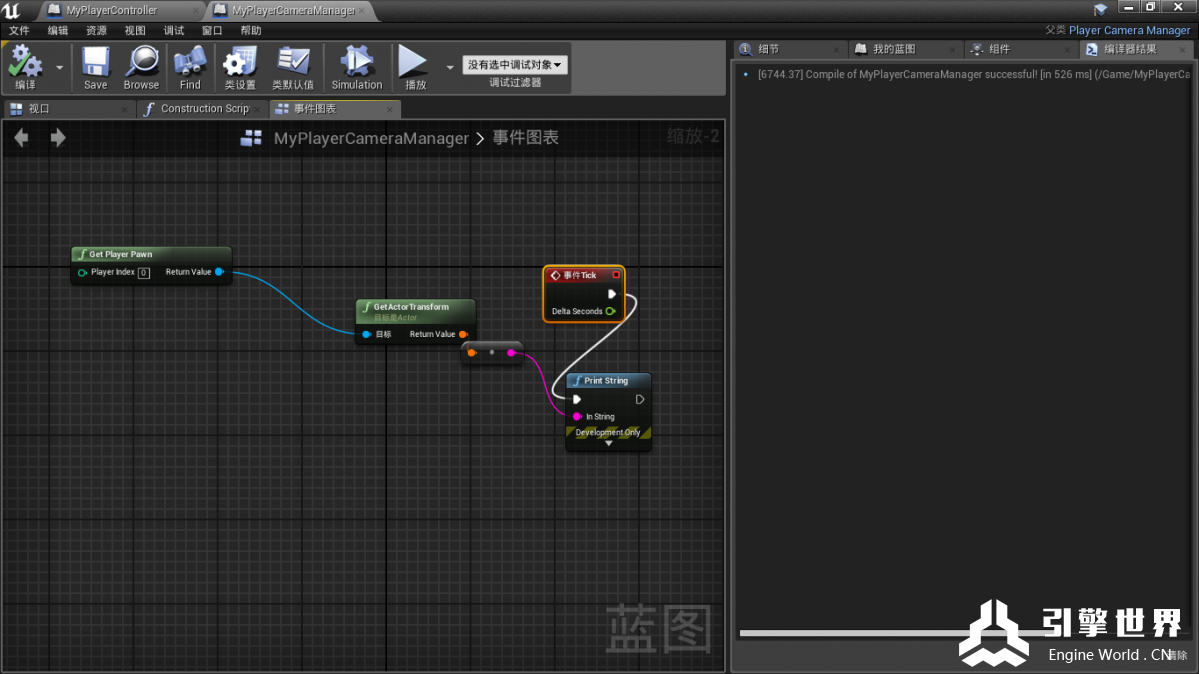Image resolution: width=1199 pixels, height=674 pixels.
Task: Browse to asset in content browser
Action: point(141,68)
